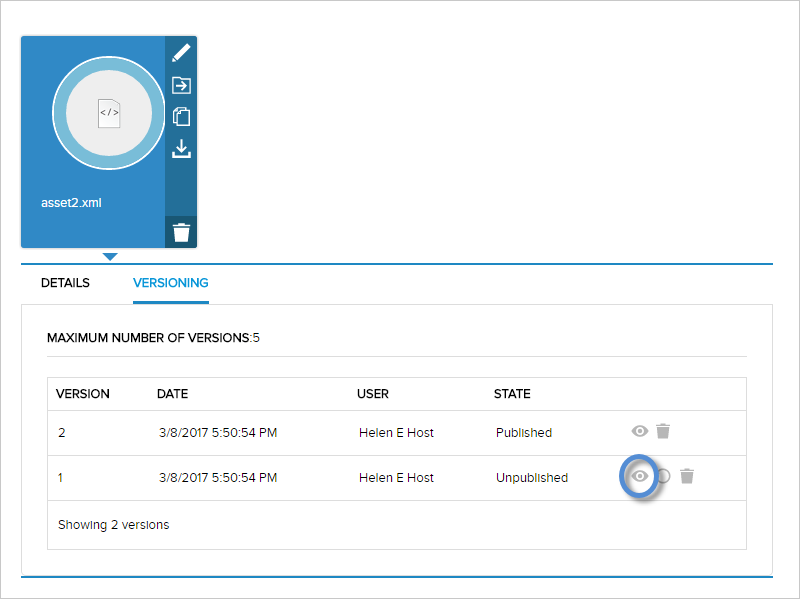Click the download icon on asset2.xml card
Viewport: 800px width, 599px height.
coord(181,149)
